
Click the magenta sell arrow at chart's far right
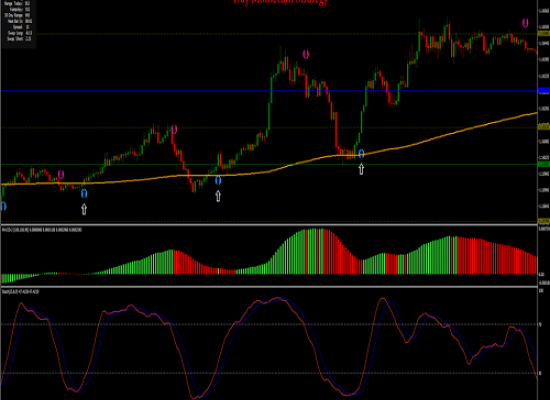click(x=525, y=23)
